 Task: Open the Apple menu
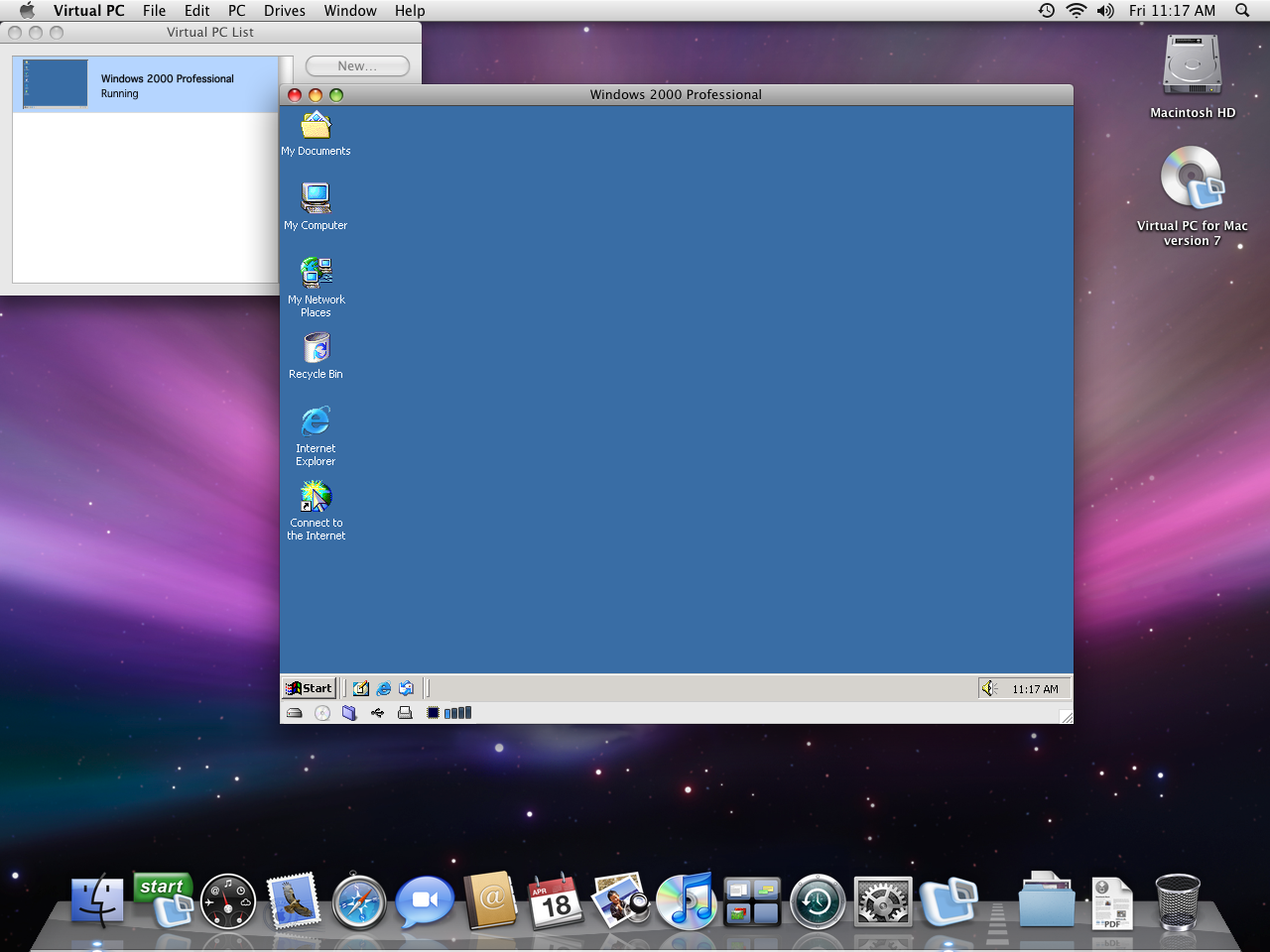(x=27, y=11)
